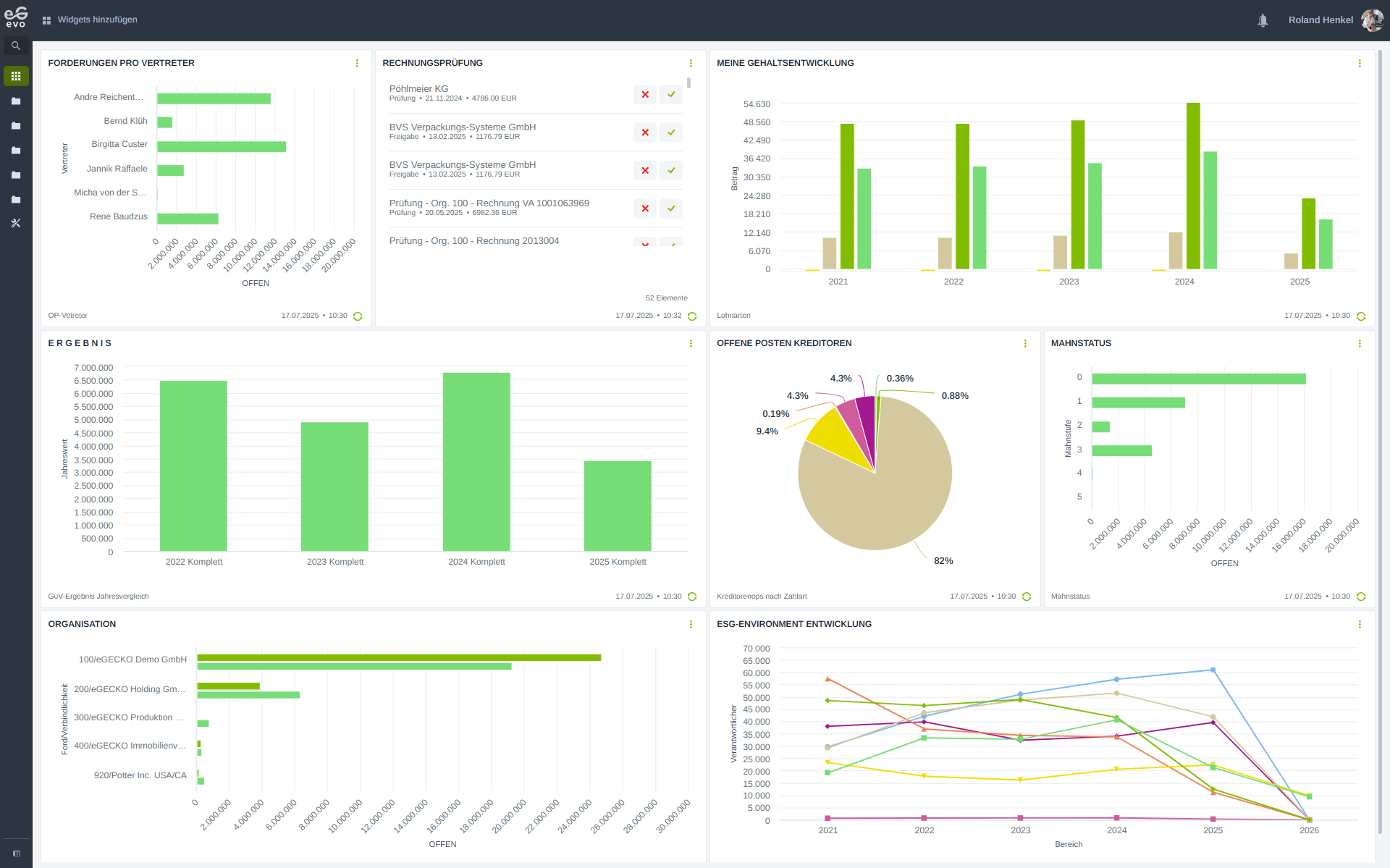Refresh the Offene Posten Kreditoren widget
Viewport: 1390px width, 868px height.
pos(1027,597)
